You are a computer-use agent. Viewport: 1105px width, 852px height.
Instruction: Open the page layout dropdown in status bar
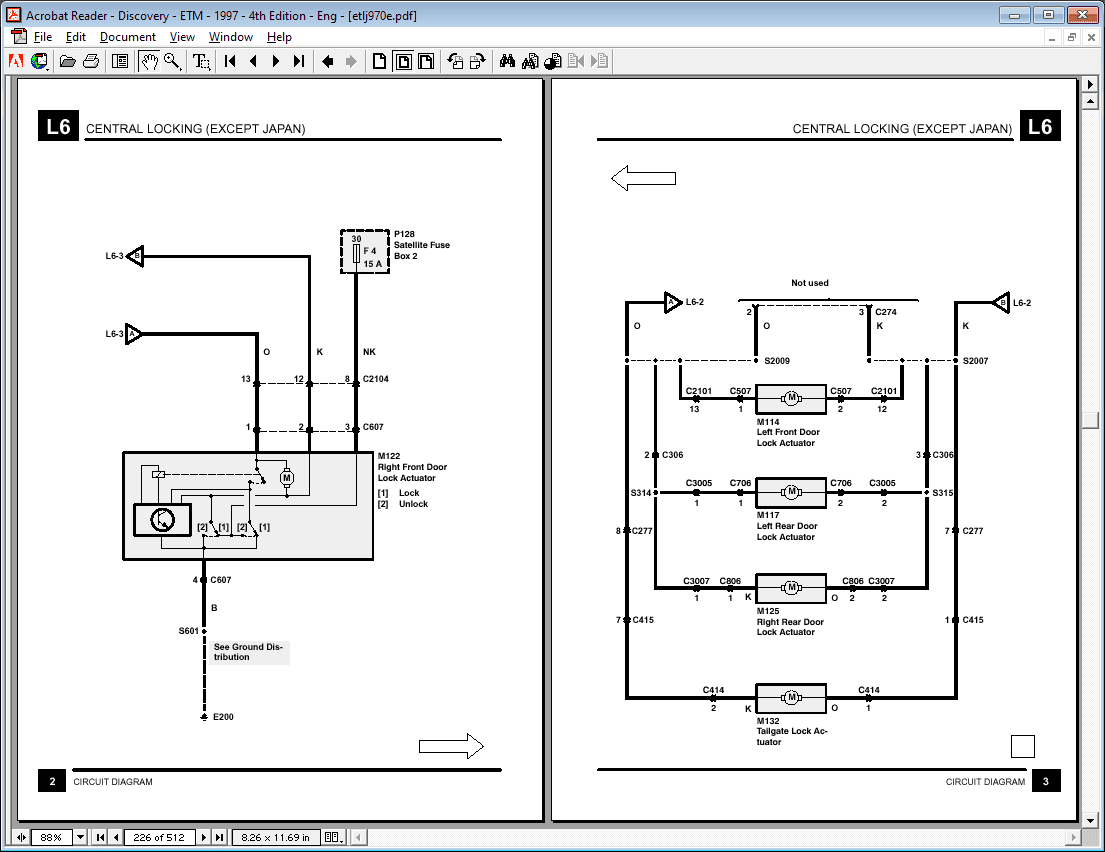point(333,837)
